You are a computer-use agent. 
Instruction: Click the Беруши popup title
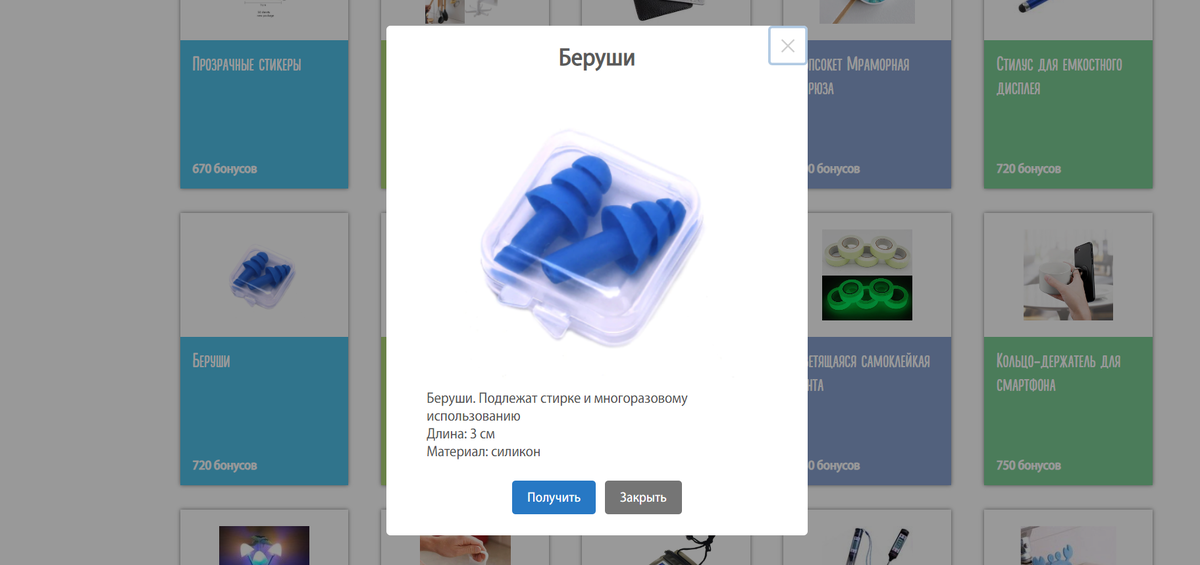coord(597,58)
